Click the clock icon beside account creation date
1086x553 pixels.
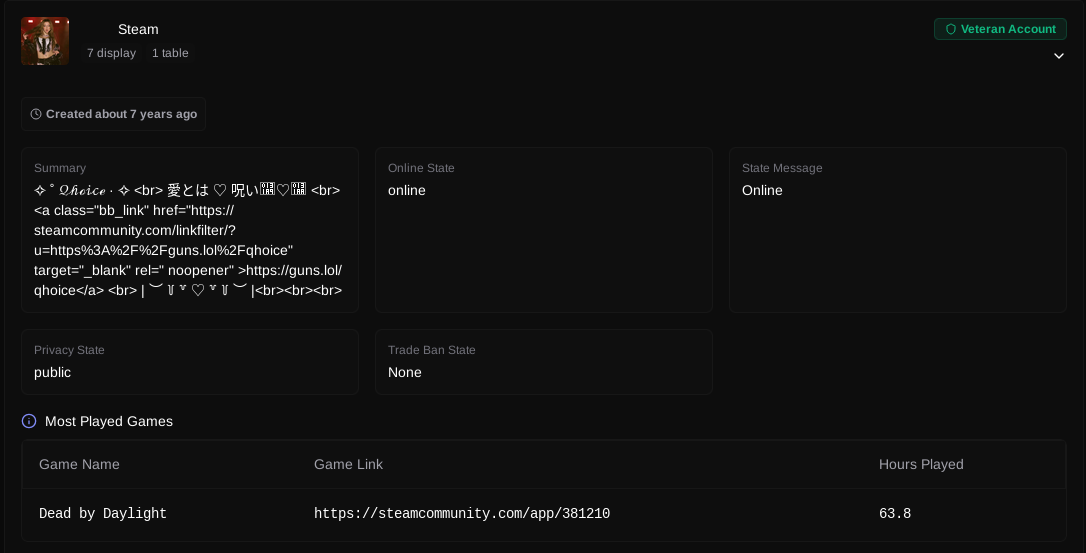point(36,114)
